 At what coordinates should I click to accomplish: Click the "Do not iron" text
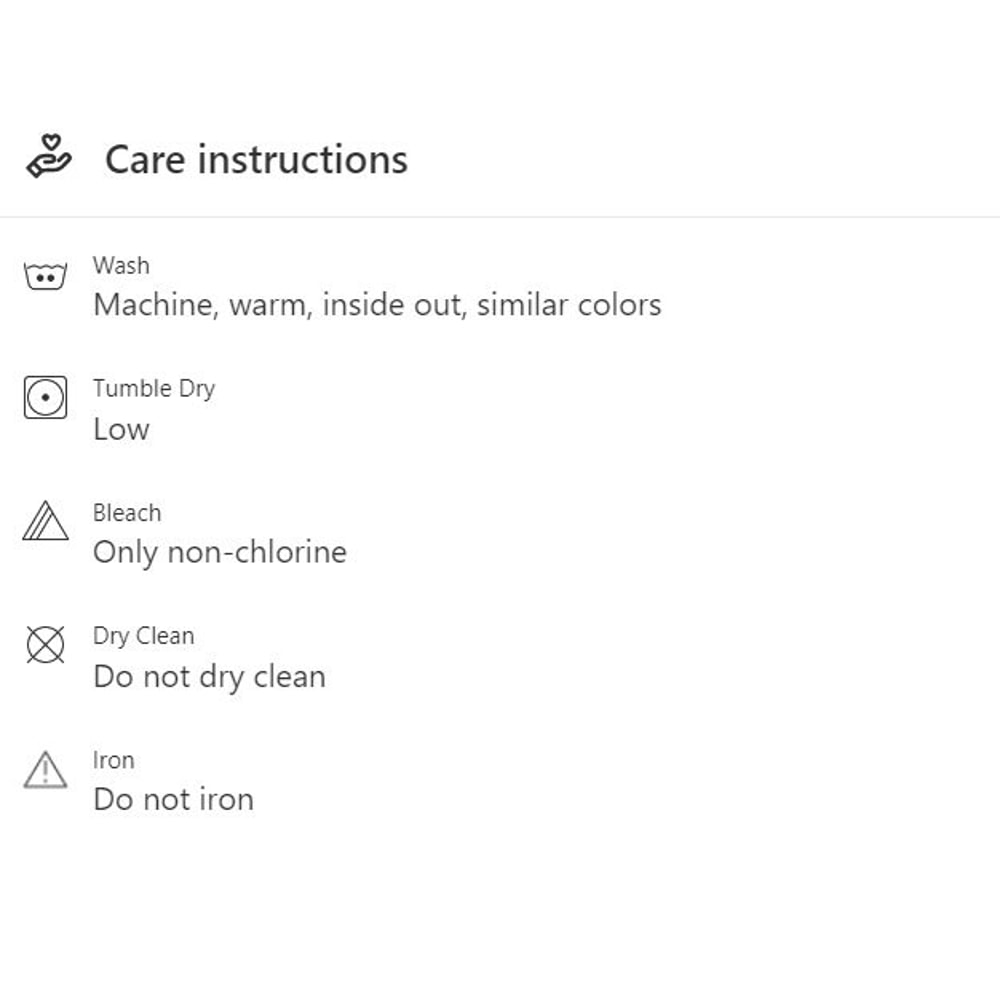pyautogui.click(x=173, y=800)
